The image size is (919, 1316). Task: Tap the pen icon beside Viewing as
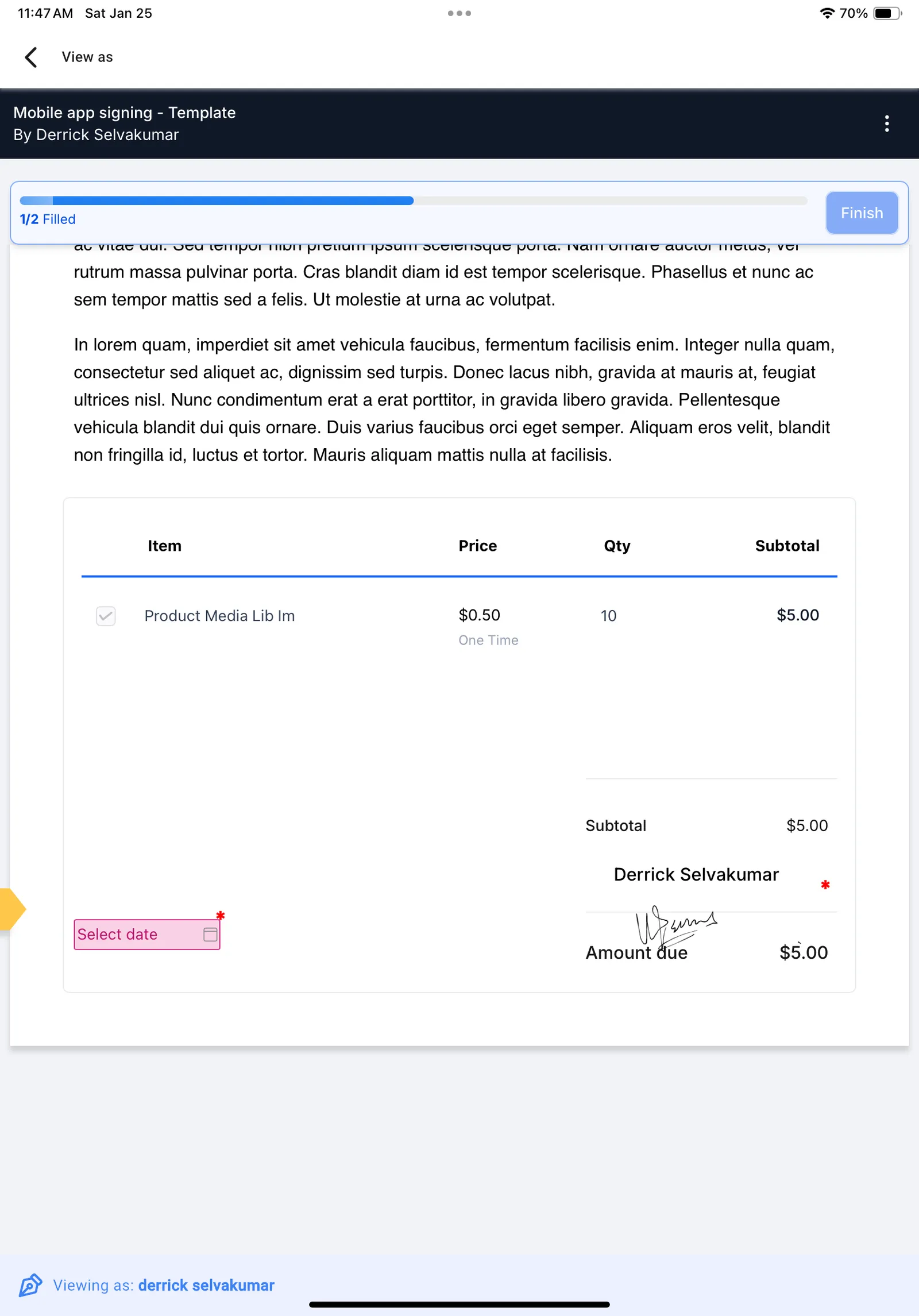tap(30, 1285)
